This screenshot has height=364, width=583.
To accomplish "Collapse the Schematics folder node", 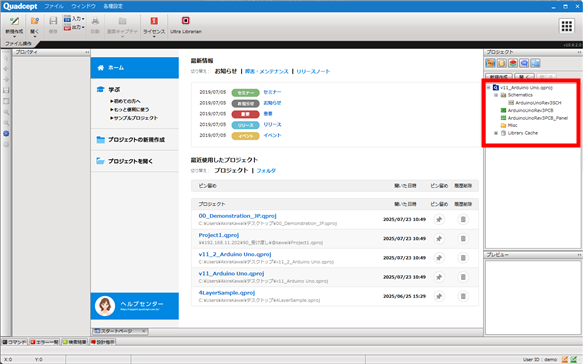I will (496, 95).
